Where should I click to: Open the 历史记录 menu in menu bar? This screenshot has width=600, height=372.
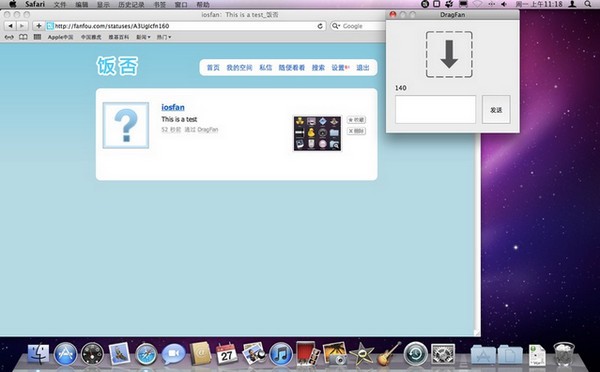(x=131, y=5)
